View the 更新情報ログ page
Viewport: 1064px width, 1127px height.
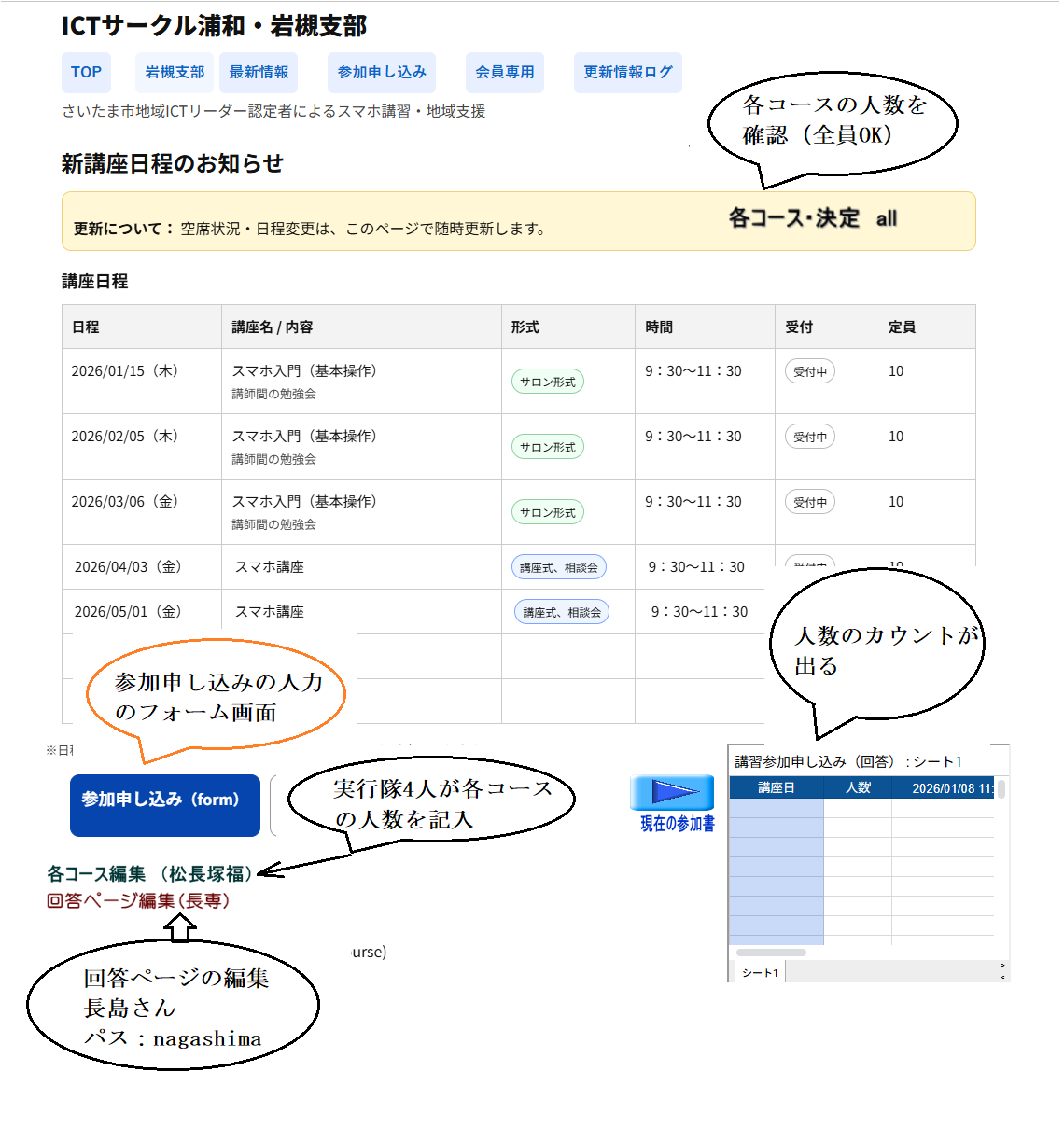tap(627, 72)
